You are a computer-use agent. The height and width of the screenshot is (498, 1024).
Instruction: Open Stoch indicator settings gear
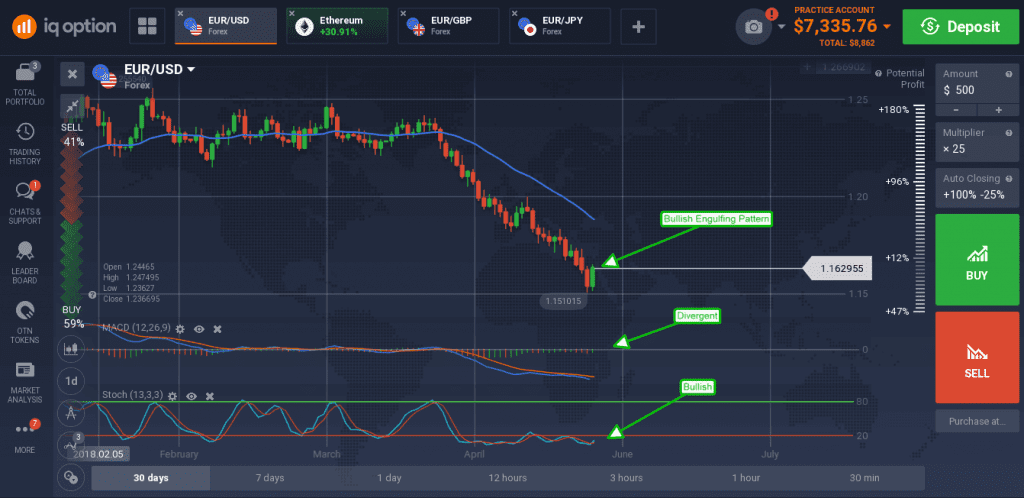coord(172,396)
